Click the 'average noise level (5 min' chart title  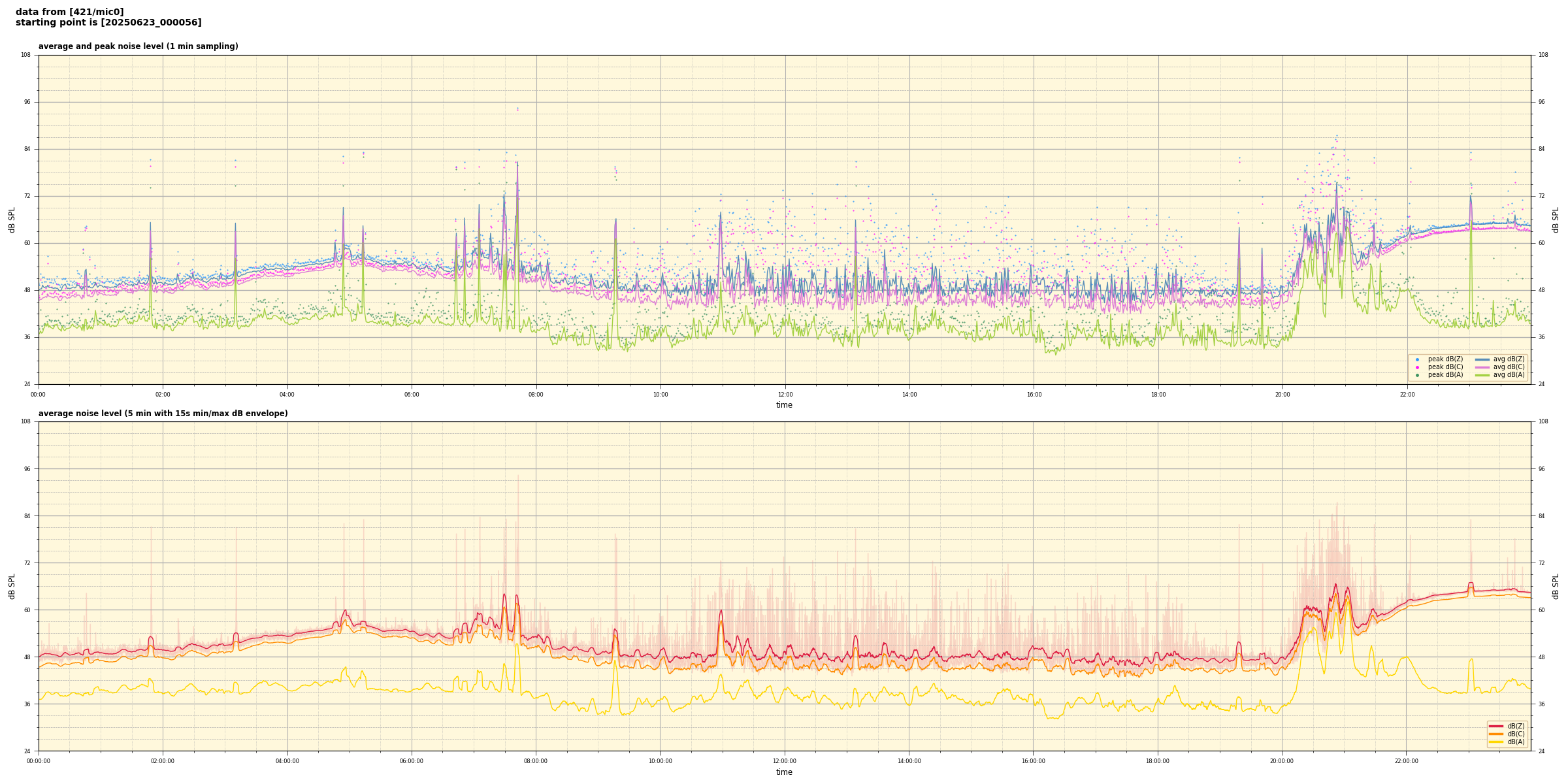coord(163,414)
